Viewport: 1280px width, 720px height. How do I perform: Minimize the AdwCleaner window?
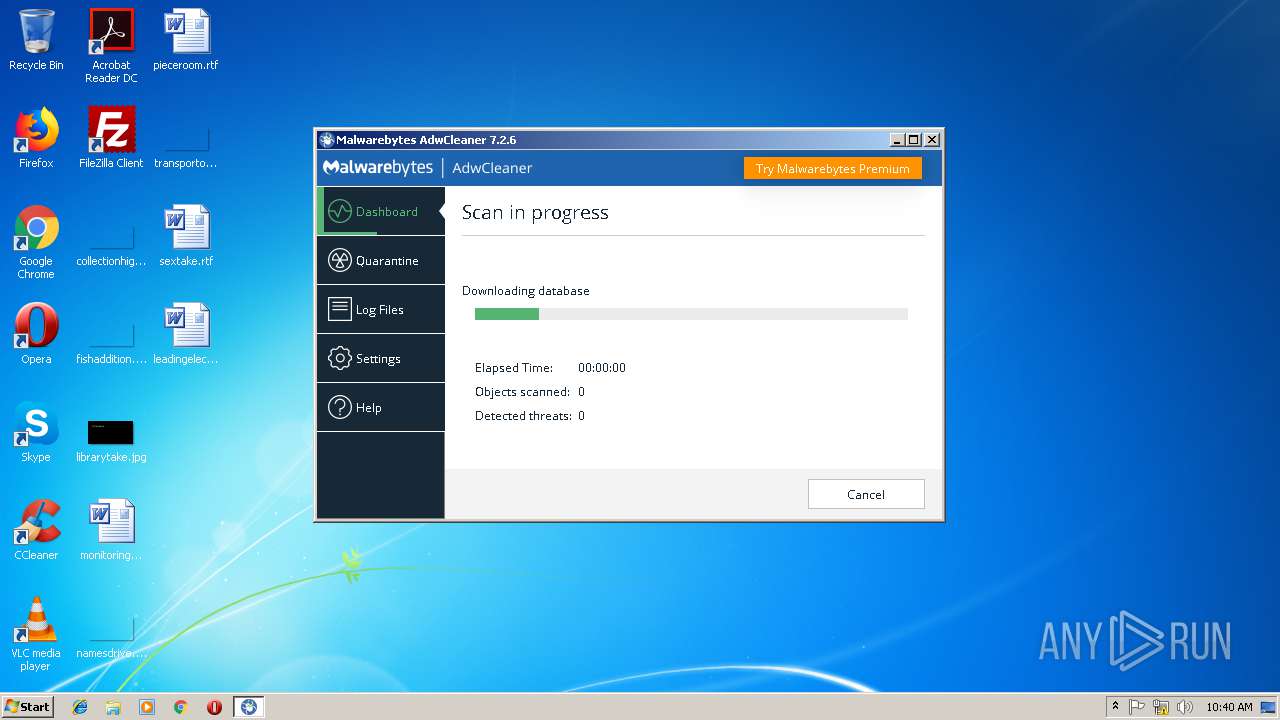point(897,140)
